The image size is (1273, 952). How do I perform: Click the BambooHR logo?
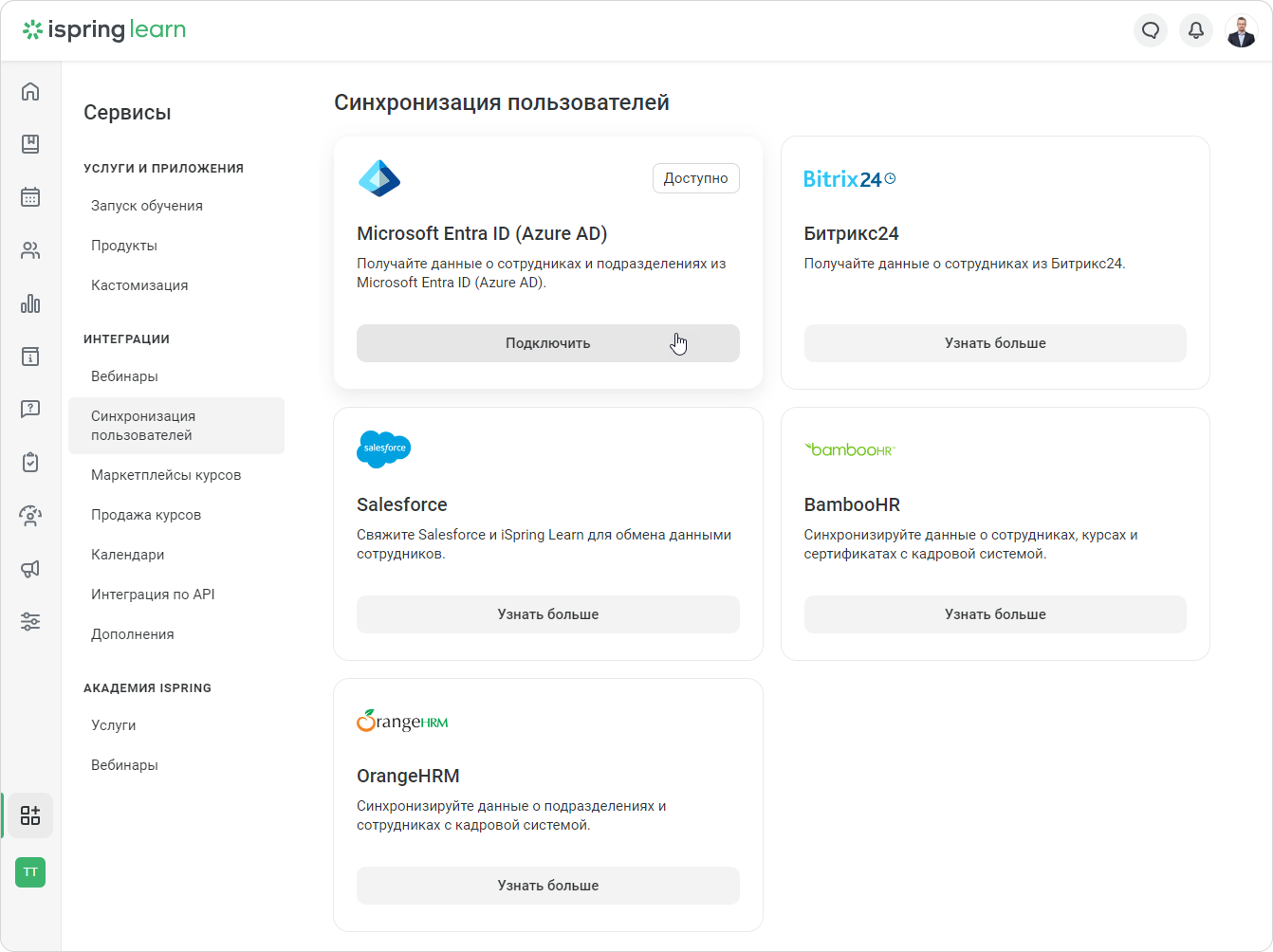point(850,449)
